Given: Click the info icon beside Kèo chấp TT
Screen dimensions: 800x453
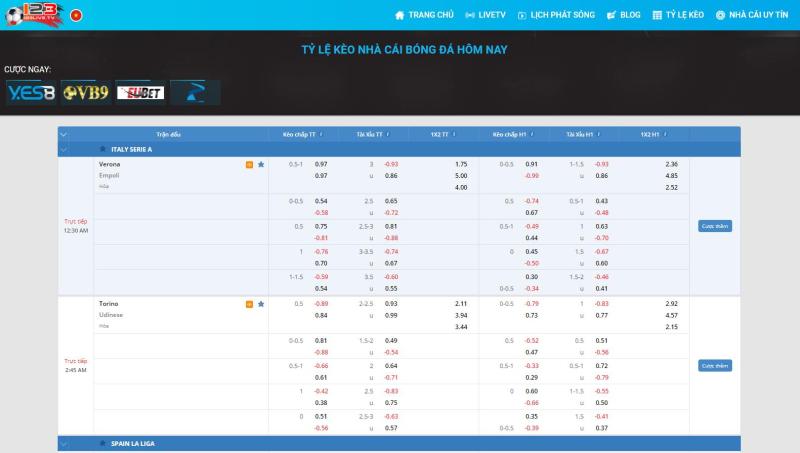Looking at the screenshot, I should pos(322,133).
